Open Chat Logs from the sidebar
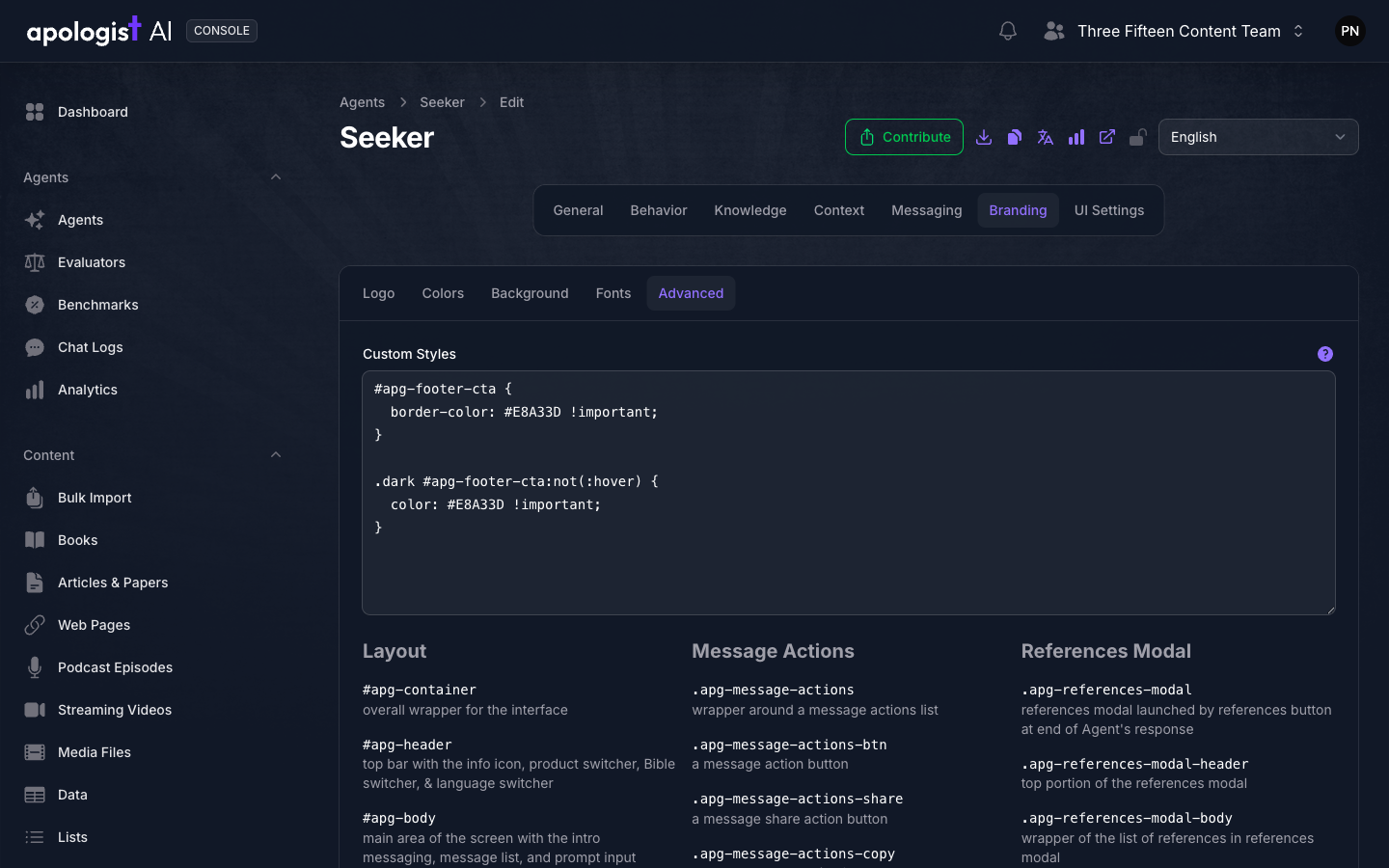 tap(91, 347)
